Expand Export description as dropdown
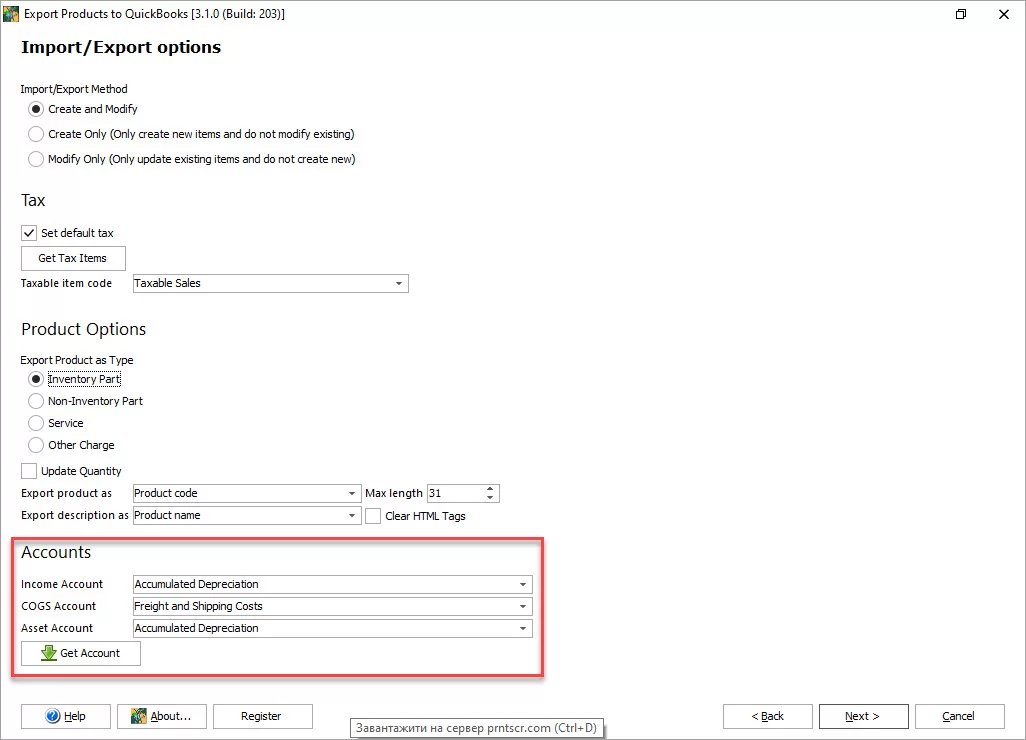 [352, 516]
